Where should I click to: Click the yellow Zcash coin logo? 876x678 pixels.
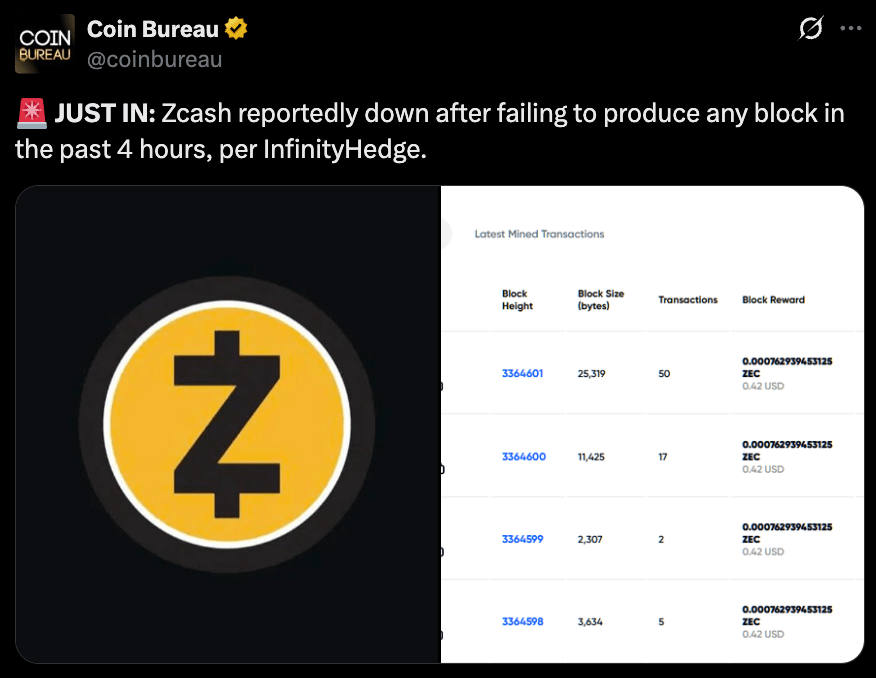pos(227,424)
